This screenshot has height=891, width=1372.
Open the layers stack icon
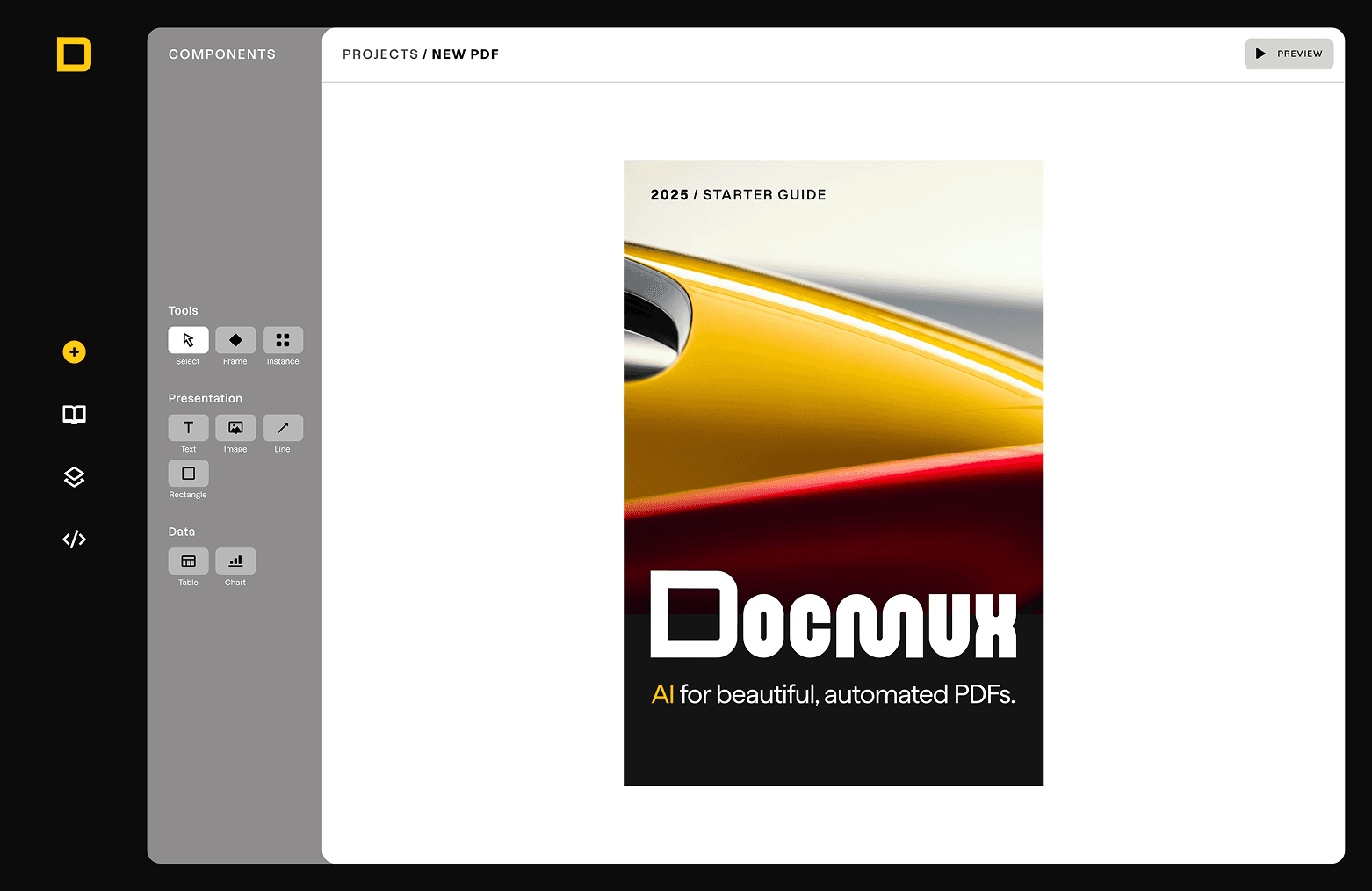[x=74, y=477]
